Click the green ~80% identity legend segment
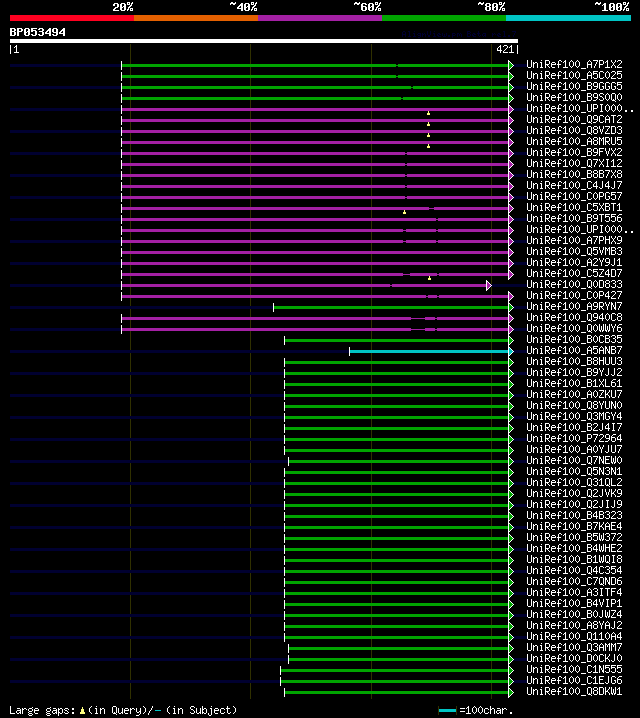This screenshot has width=640, height=718. (444, 18)
